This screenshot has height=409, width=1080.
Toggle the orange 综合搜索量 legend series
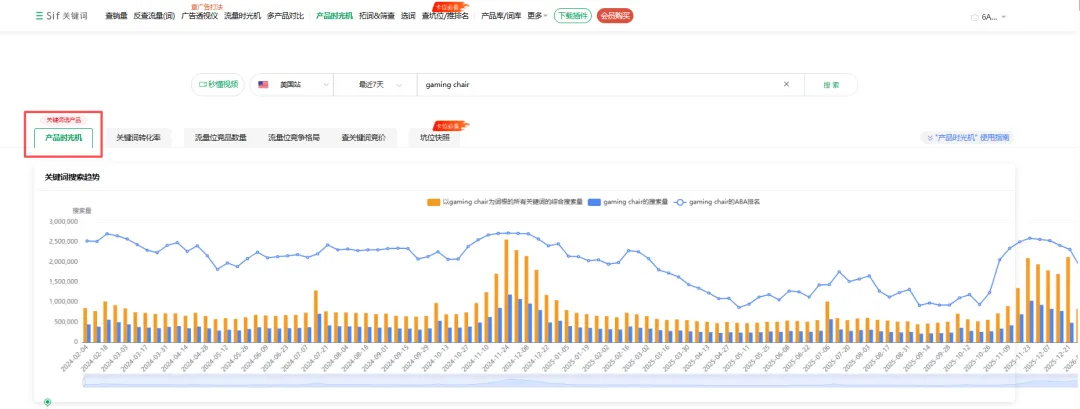505,202
